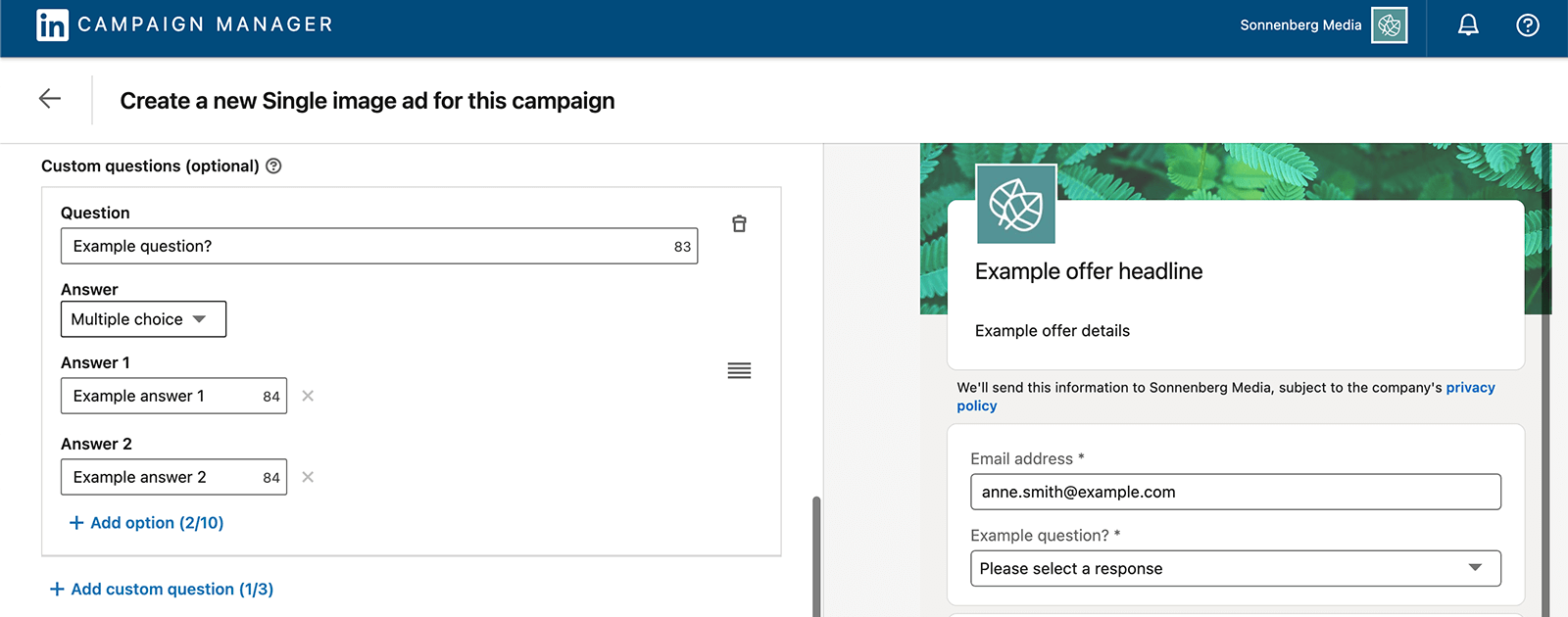Click the company logo in ad preview
The image size is (1568, 617).
coord(1016,204)
